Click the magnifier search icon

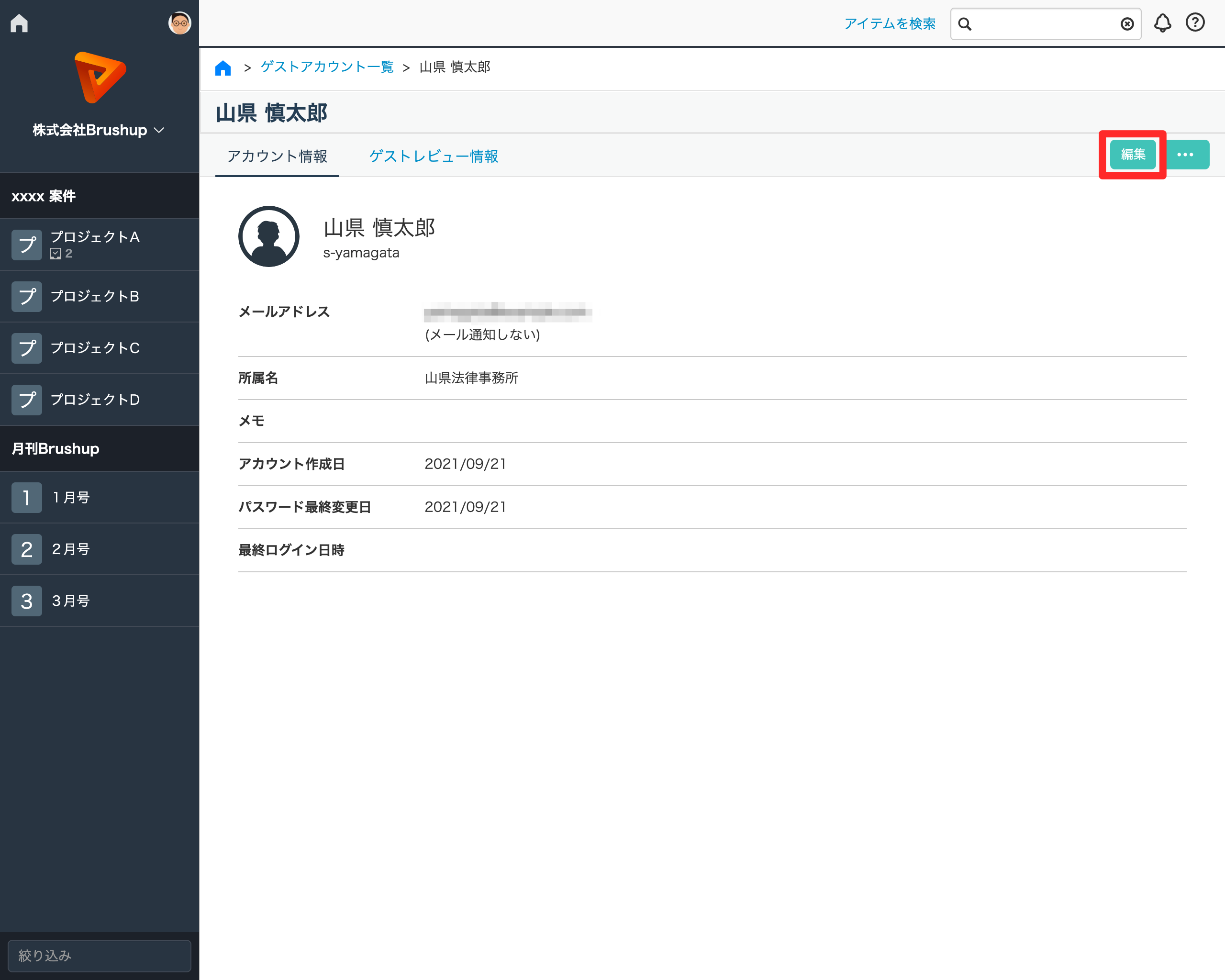(965, 24)
